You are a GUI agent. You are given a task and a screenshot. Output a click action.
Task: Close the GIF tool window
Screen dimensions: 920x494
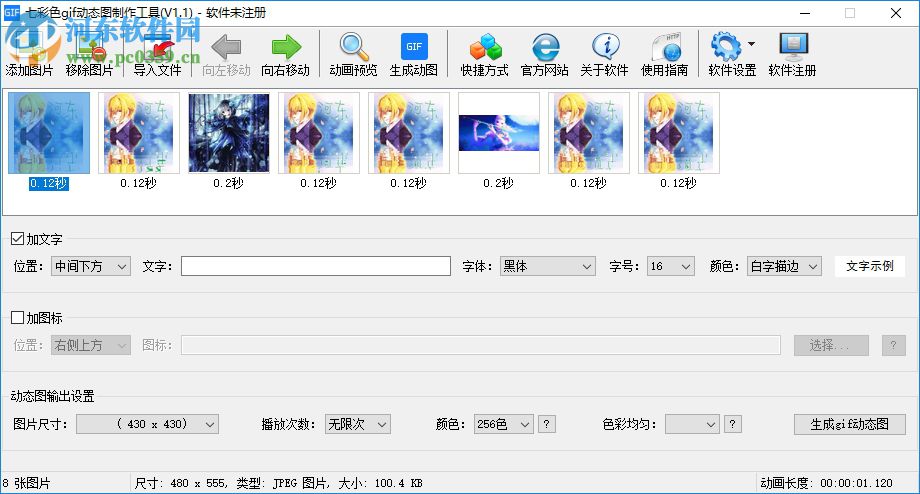pos(895,13)
